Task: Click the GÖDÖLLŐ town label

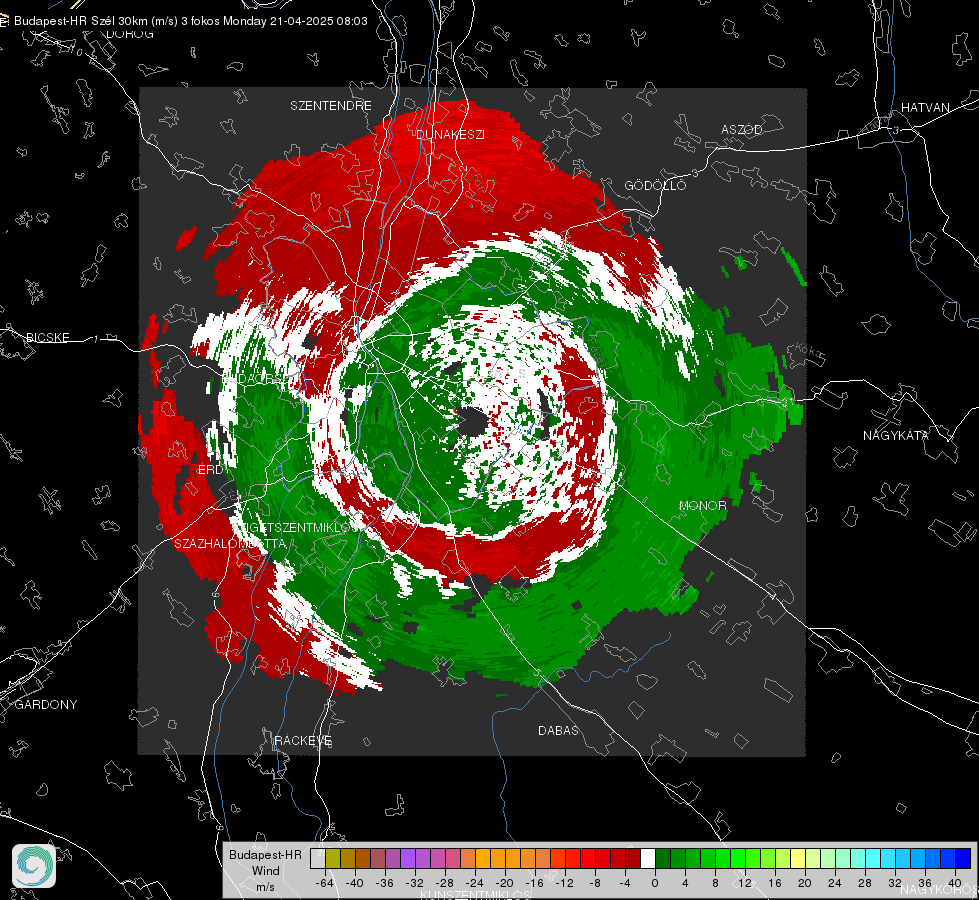Action: (655, 185)
